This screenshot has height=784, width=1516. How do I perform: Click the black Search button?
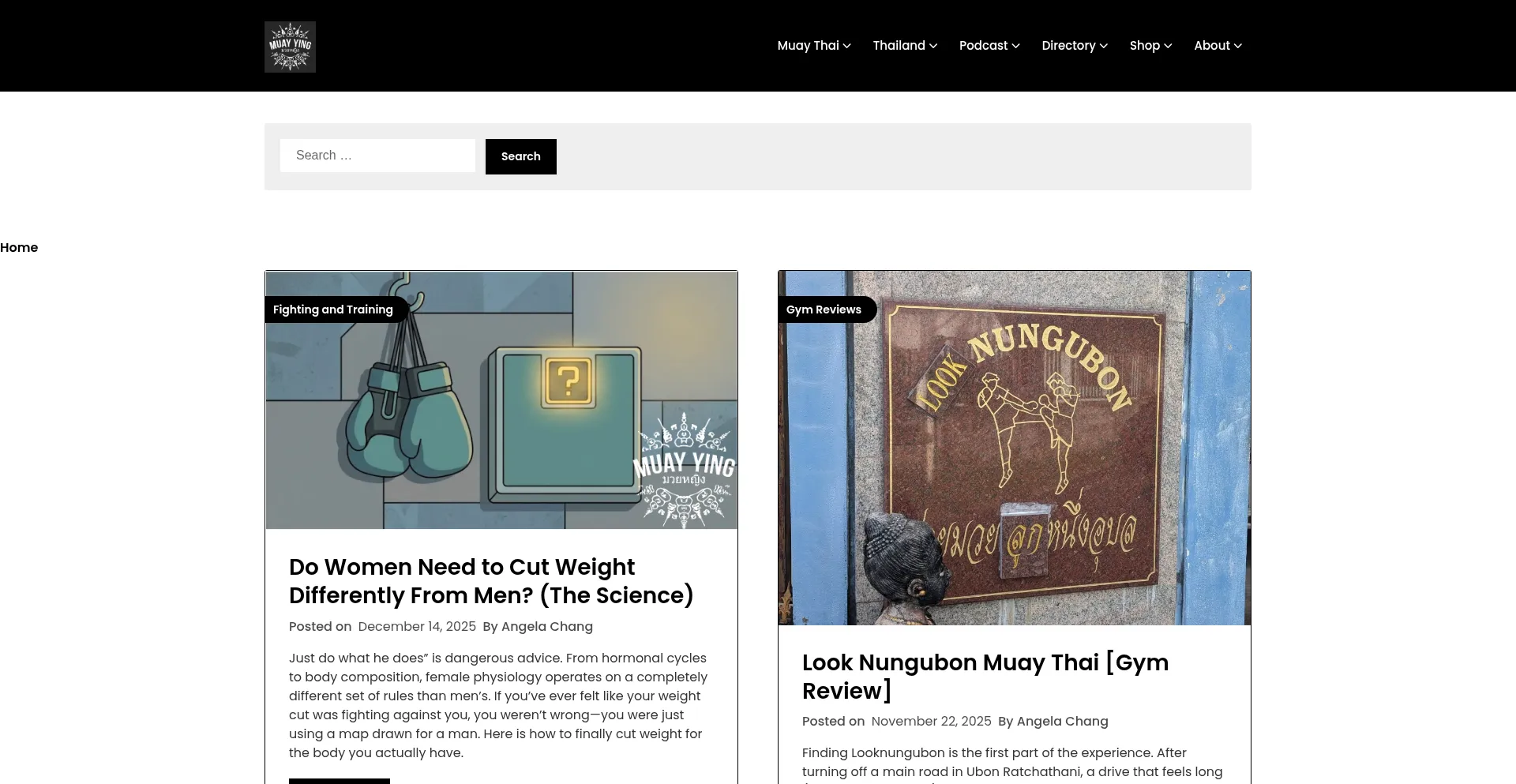pos(521,156)
